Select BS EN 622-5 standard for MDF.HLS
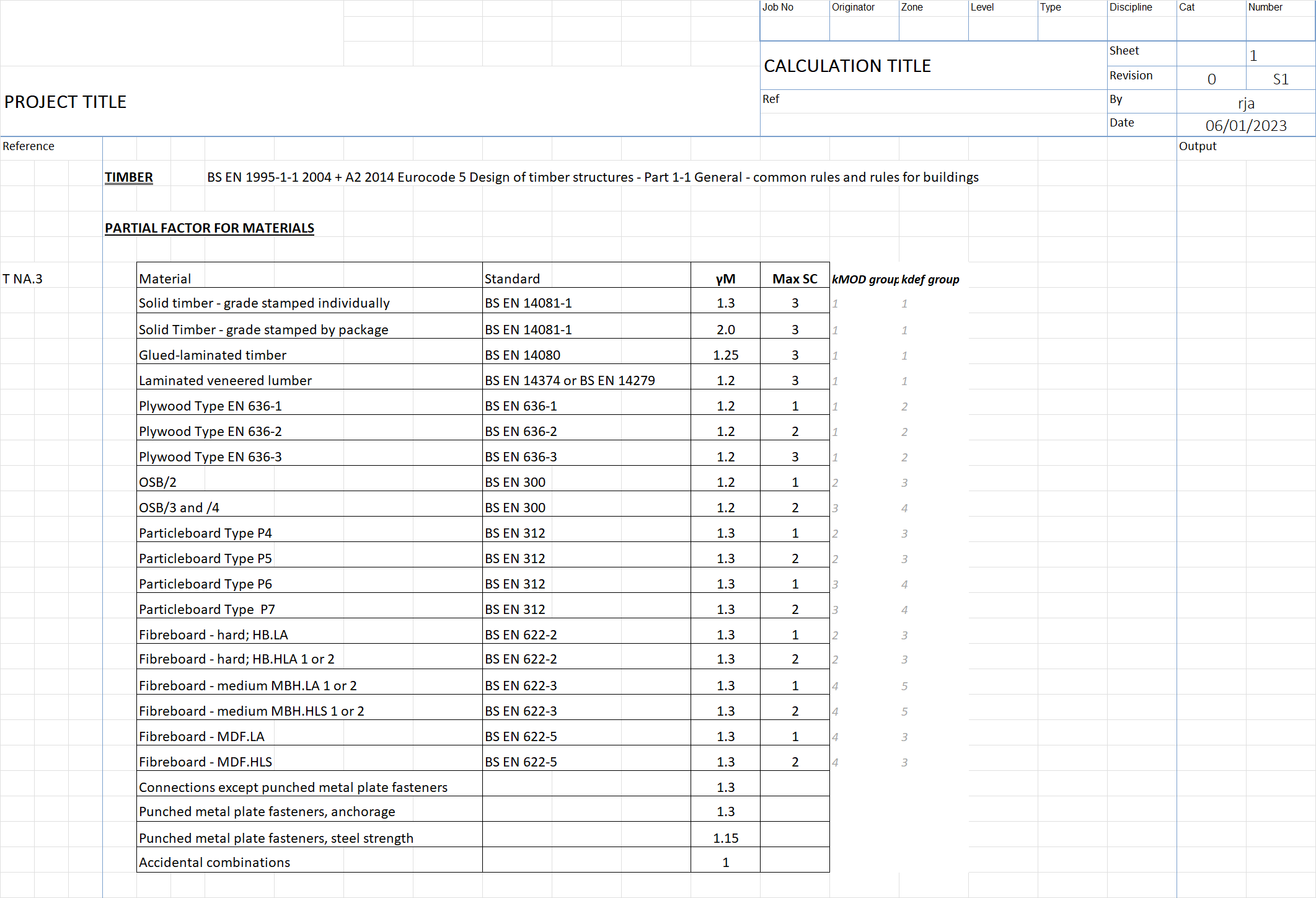The height and width of the screenshot is (898, 1316). click(x=586, y=758)
